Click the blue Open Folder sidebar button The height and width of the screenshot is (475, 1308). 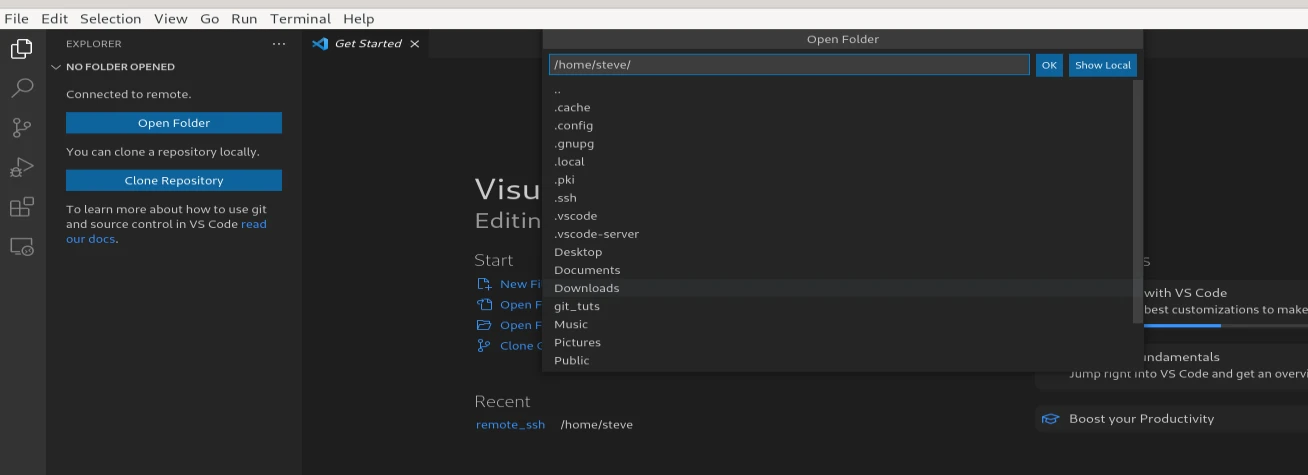[x=174, y=123]
